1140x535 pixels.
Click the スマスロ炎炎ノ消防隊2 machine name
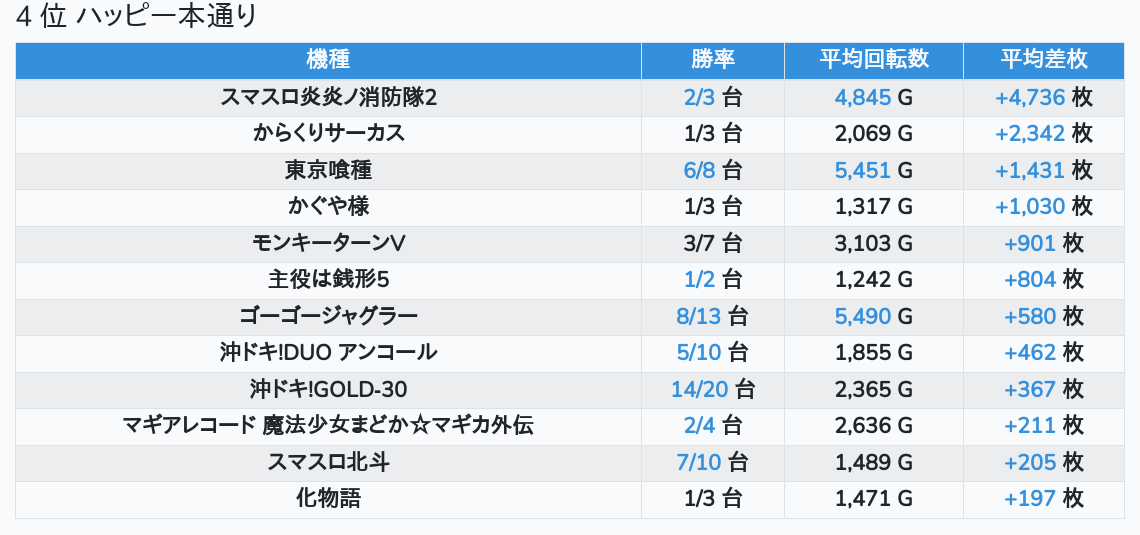pos(328,97)
